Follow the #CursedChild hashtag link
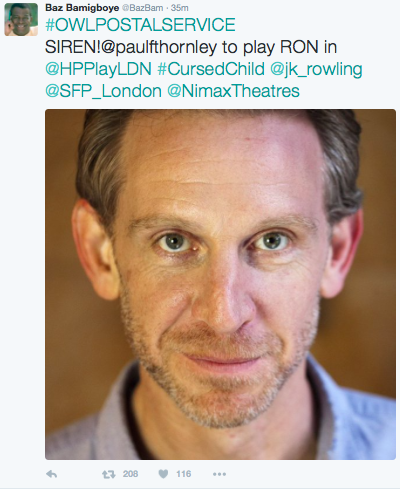The width and height of the screenshot is (400, 489). point(211,69)
